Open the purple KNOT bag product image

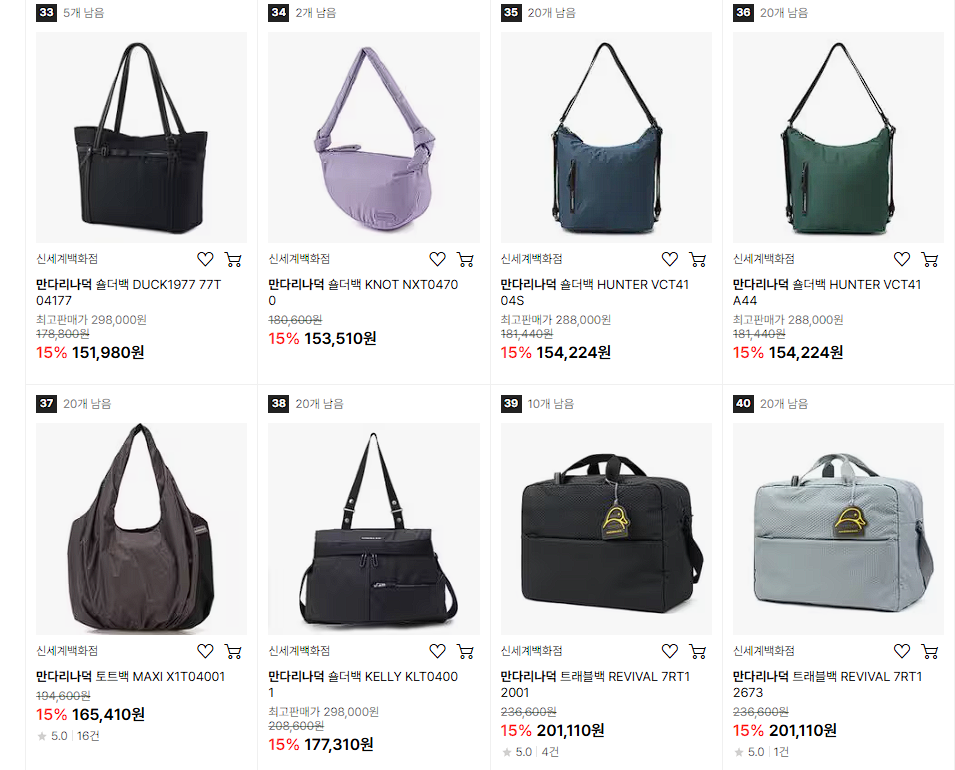click(x=374, y=138)
